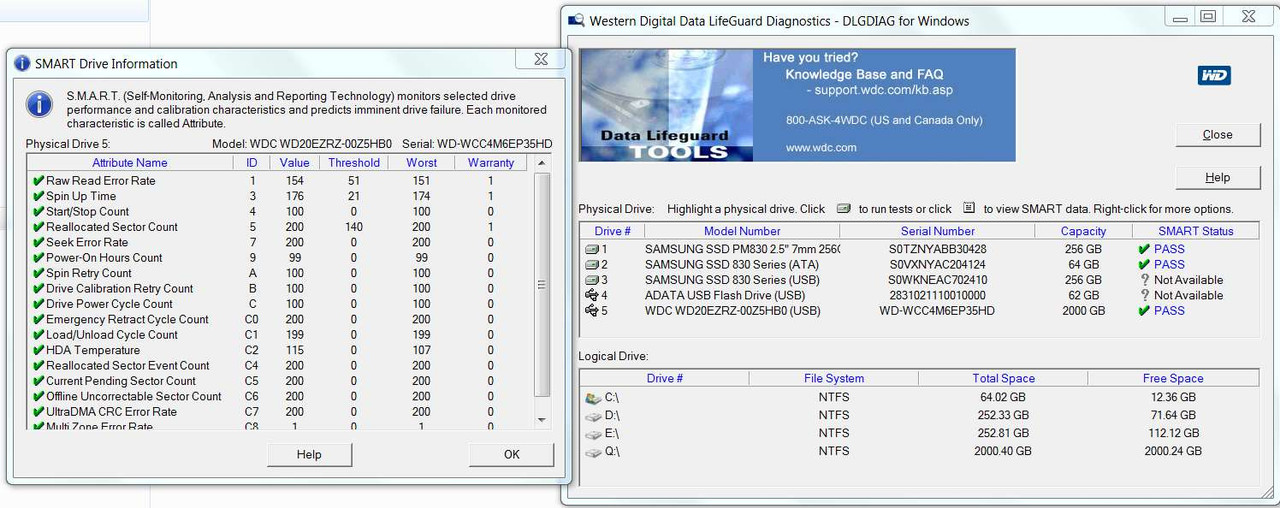
Task: Sort by Attribute Name column header
Action: (x=130, y=163)
